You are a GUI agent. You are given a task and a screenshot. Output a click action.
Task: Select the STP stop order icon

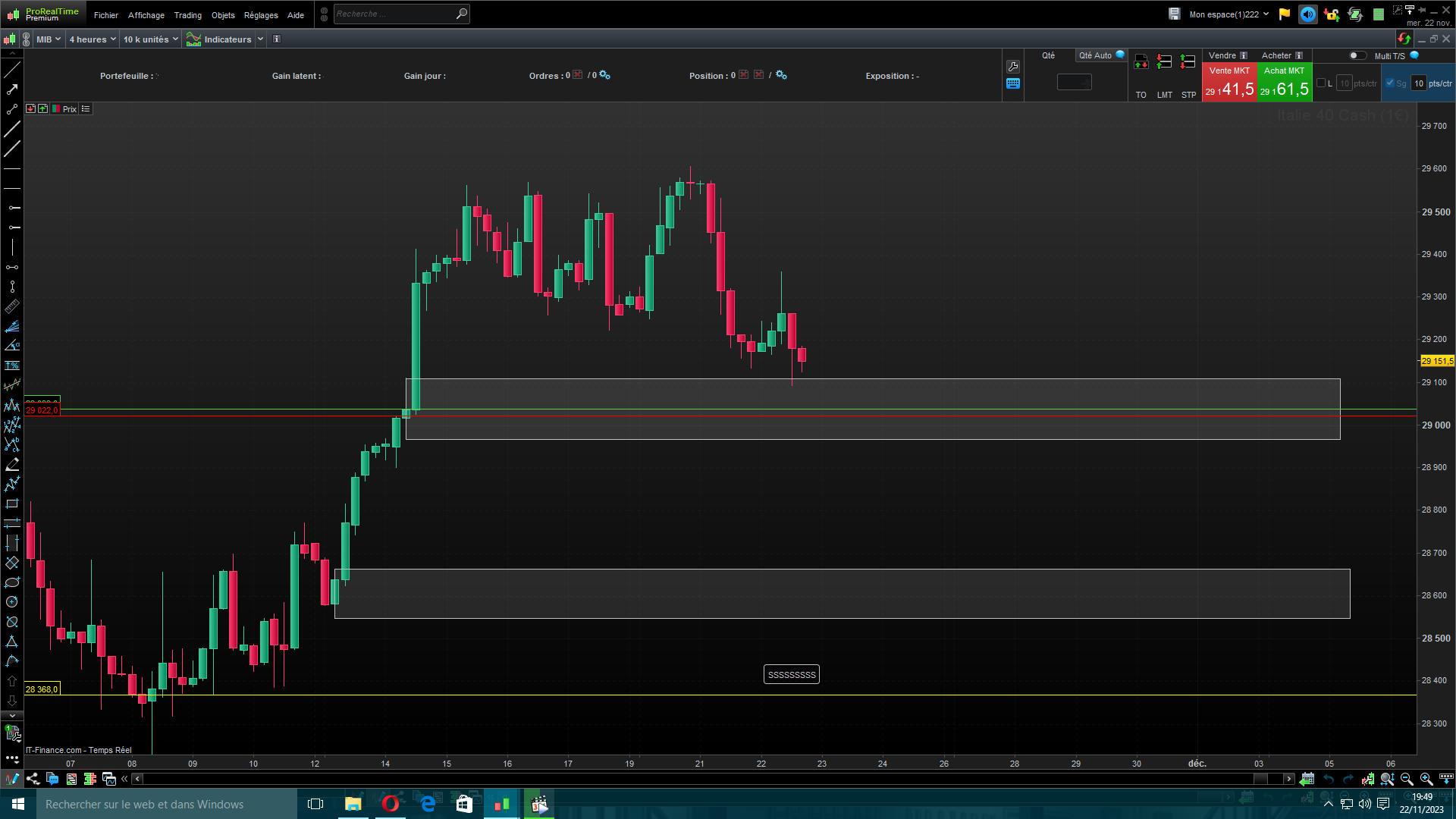tap(1188, 62)
